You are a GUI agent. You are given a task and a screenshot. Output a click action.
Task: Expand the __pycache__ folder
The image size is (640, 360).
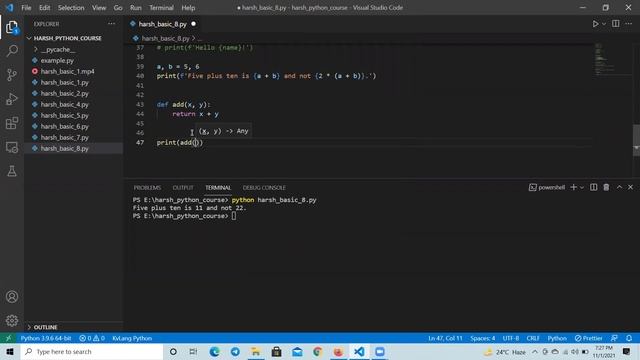(x=58, y=49)
